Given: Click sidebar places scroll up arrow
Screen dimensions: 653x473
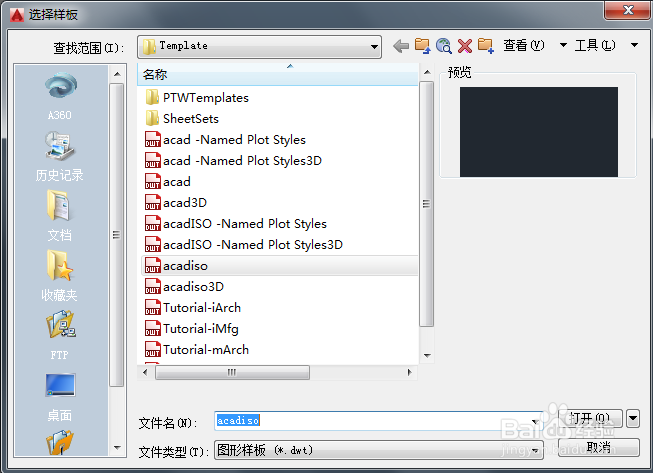Looking at the screenshot, I should 117,74.
